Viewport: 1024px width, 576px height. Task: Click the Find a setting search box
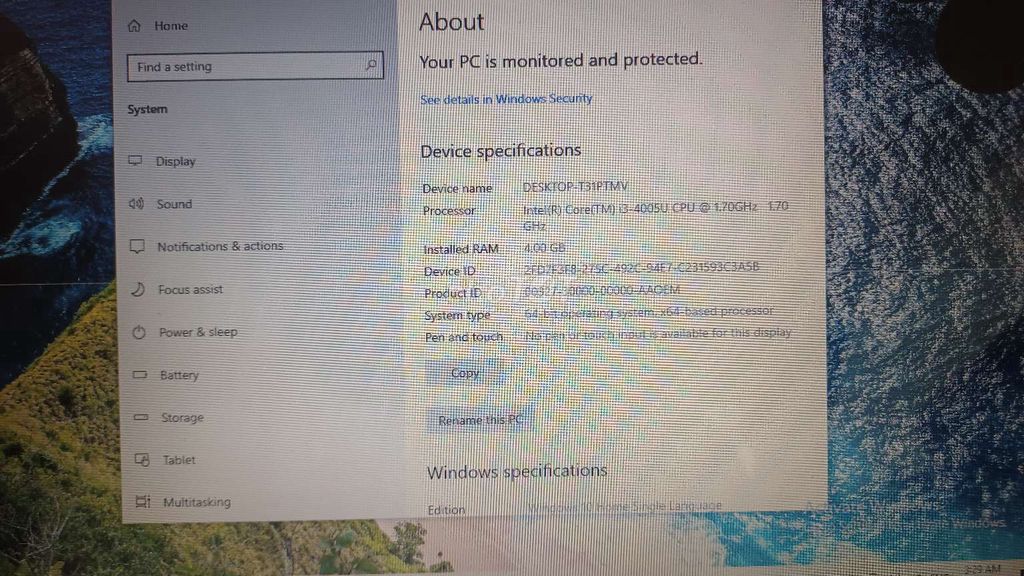coord(255,66)
